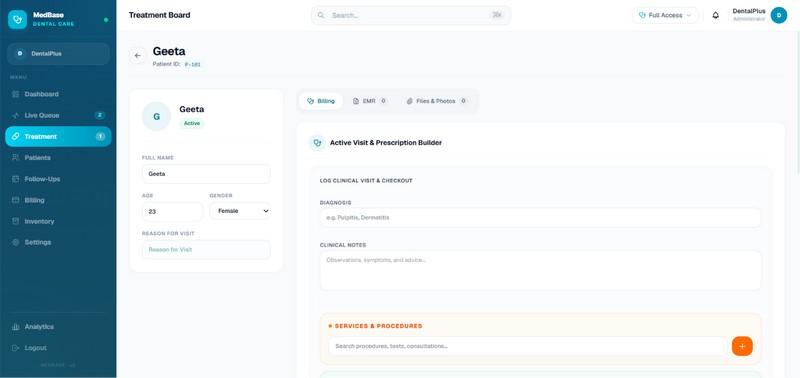Click the keyboard shortcut hint in search
This screenshot has height=378, width=800.
(x=497, y=15)
